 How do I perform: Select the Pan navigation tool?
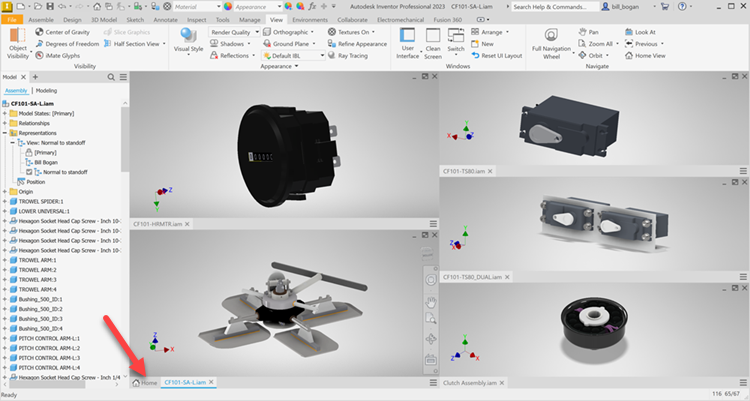tap(588, 32)
